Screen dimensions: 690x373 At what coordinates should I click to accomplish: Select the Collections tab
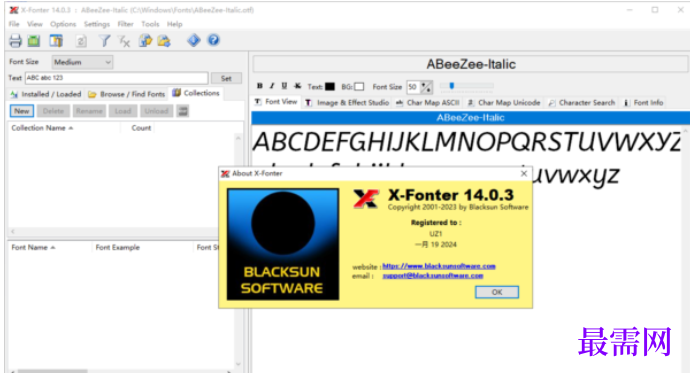pyautogui.click(x=196, y=93)
